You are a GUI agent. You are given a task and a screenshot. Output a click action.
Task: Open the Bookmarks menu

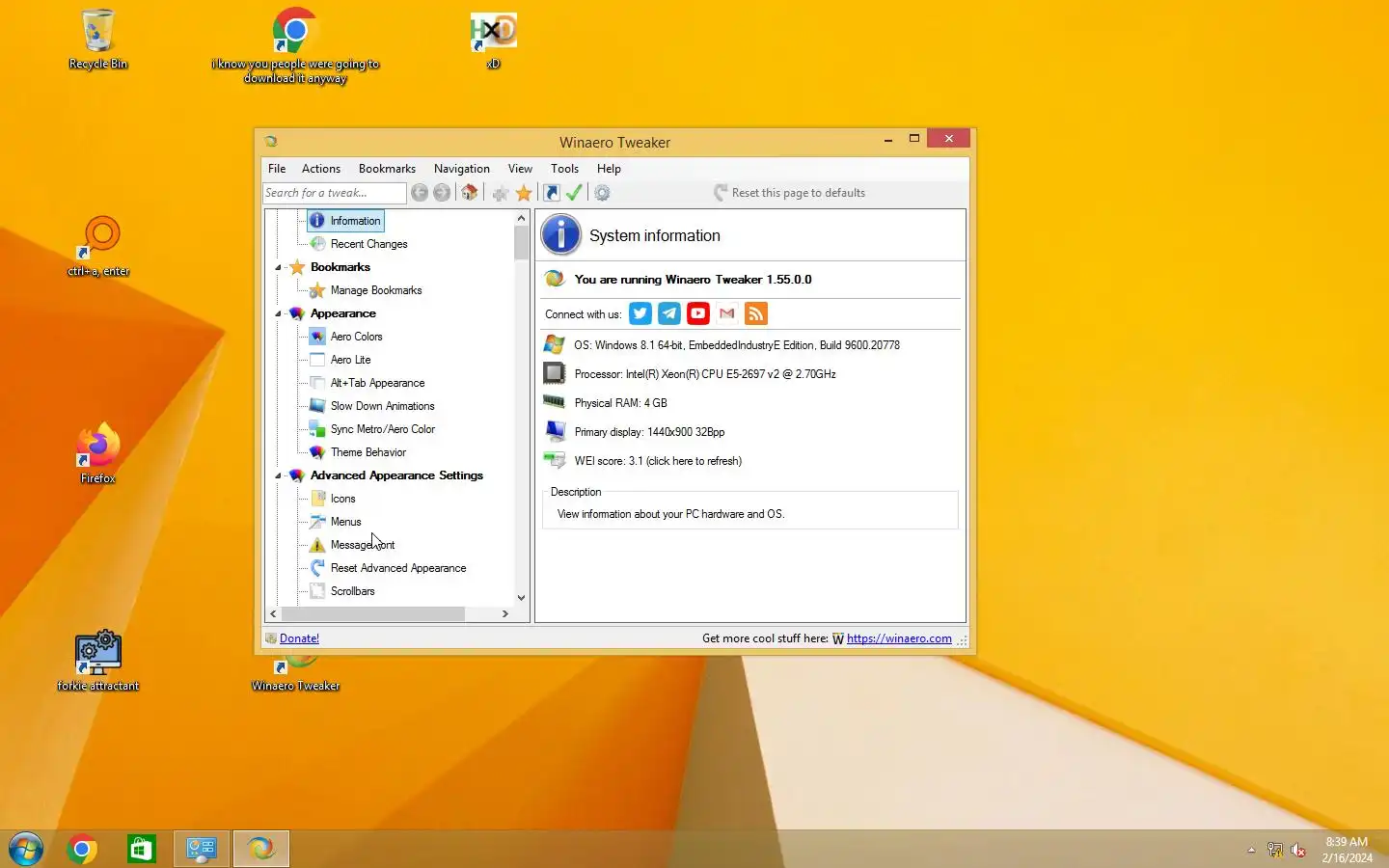point(387,169)
